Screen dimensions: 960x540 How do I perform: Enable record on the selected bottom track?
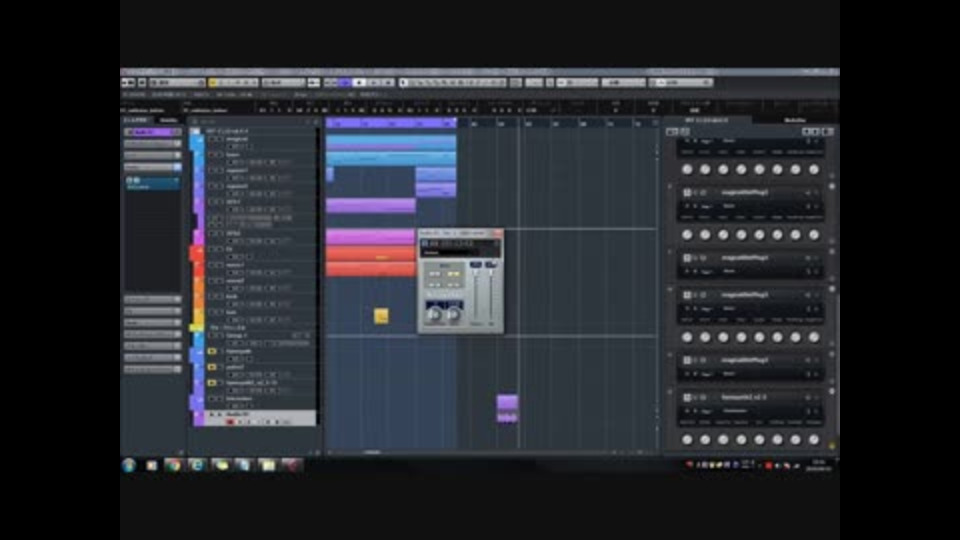click(x=230, y=422)
